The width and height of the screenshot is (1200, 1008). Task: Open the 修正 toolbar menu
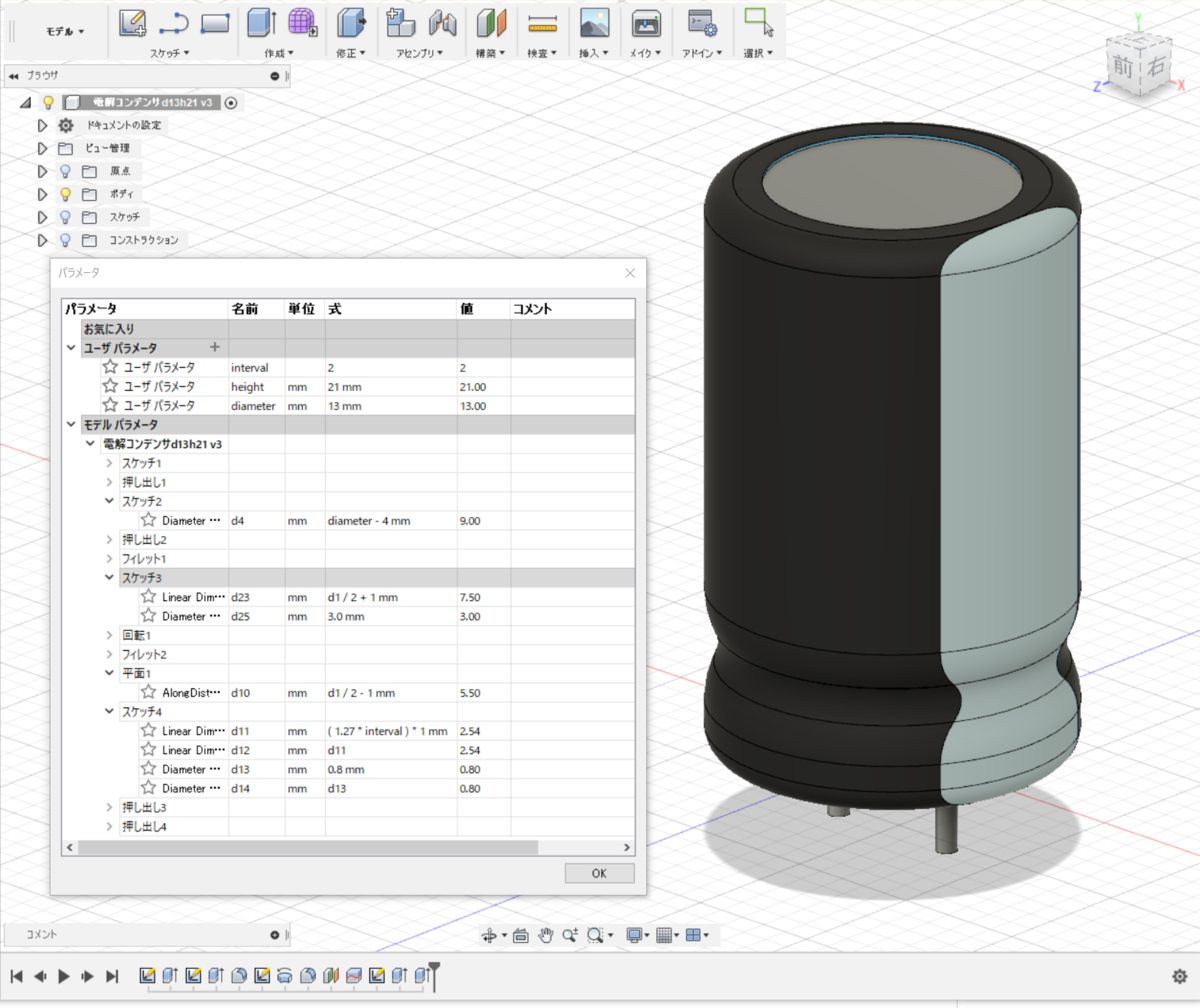[x=351, y=52]
